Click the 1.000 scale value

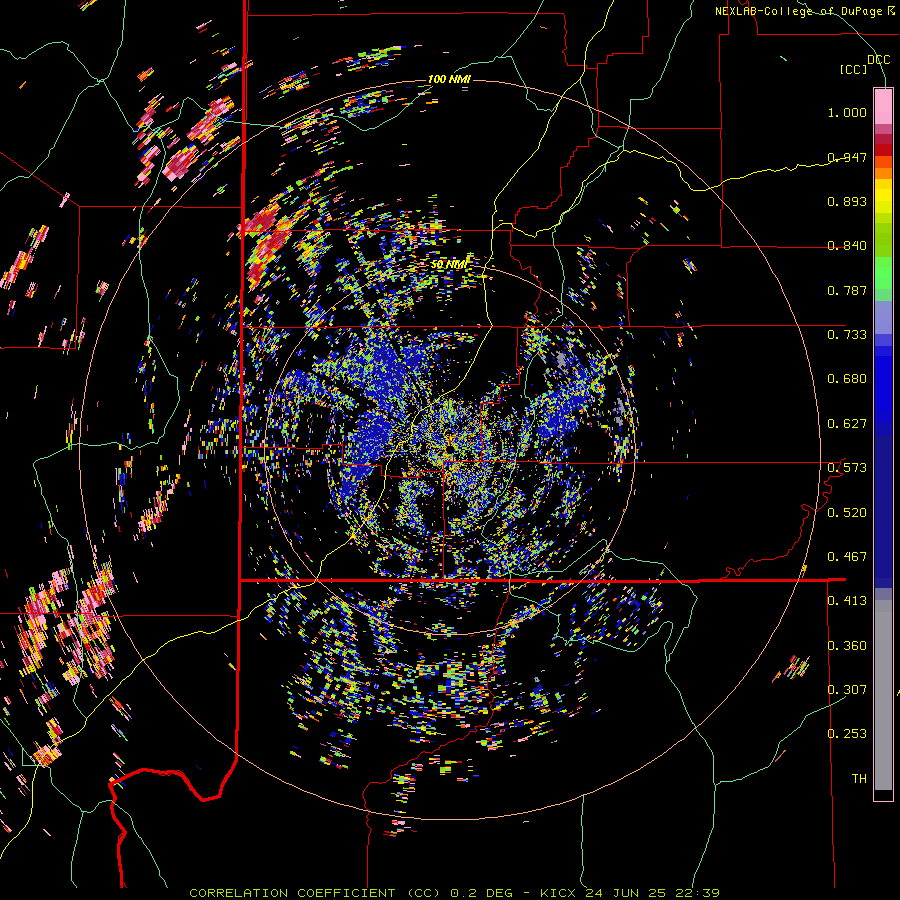click(x=847, y=112)
